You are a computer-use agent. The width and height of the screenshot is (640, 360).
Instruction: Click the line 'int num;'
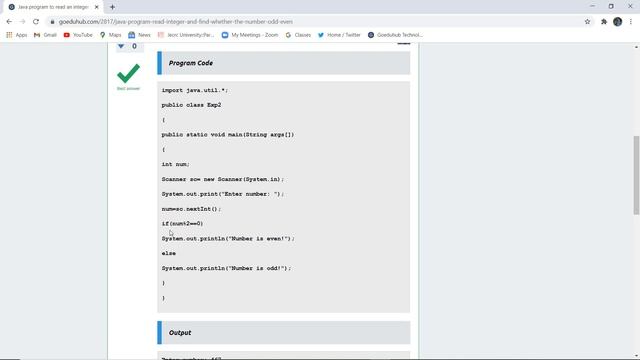tap(176, 164)
